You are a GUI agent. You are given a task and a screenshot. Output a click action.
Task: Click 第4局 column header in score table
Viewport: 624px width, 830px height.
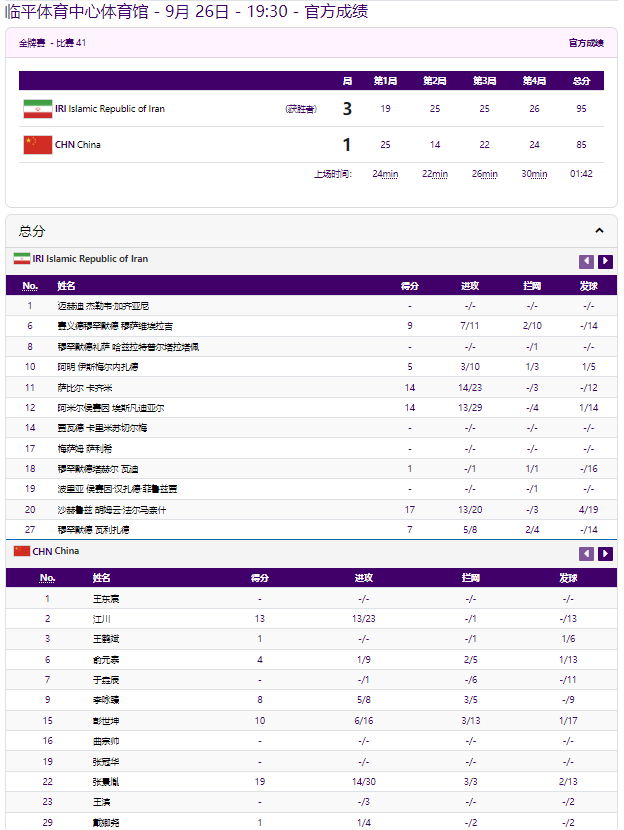[535, 81]
